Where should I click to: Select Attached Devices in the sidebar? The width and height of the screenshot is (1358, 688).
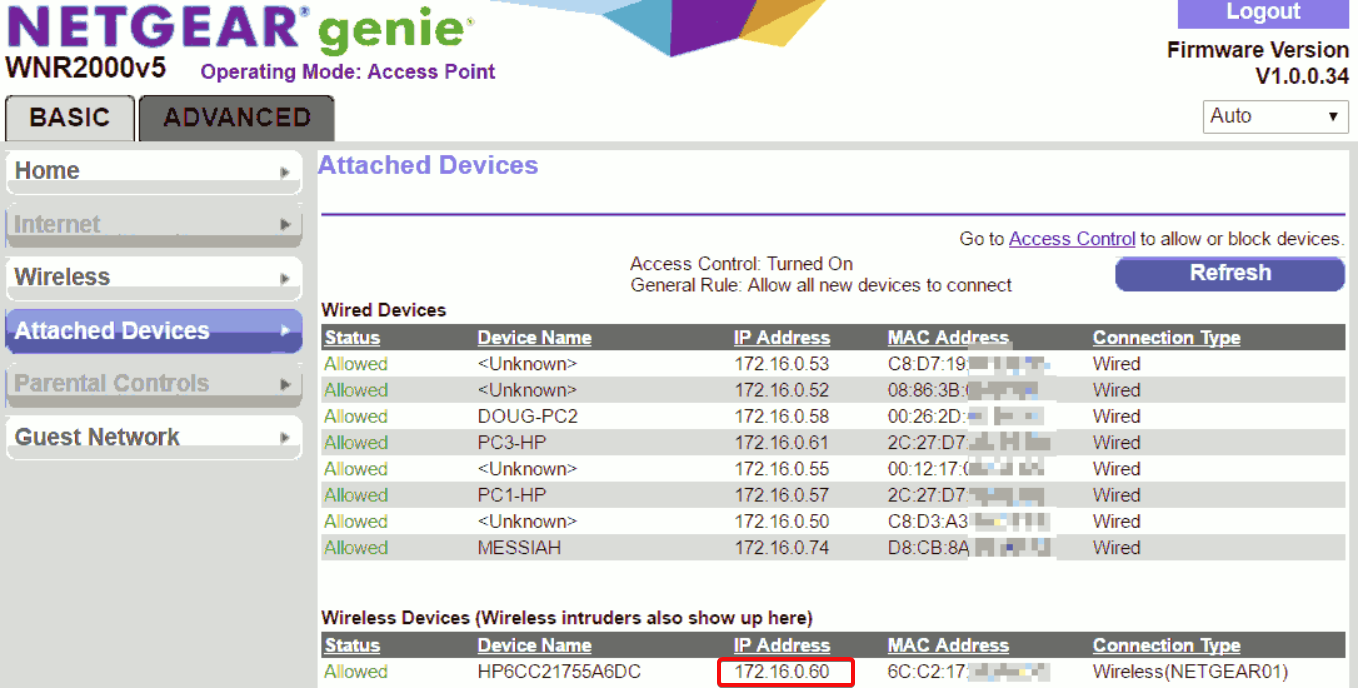coord(153,331)
